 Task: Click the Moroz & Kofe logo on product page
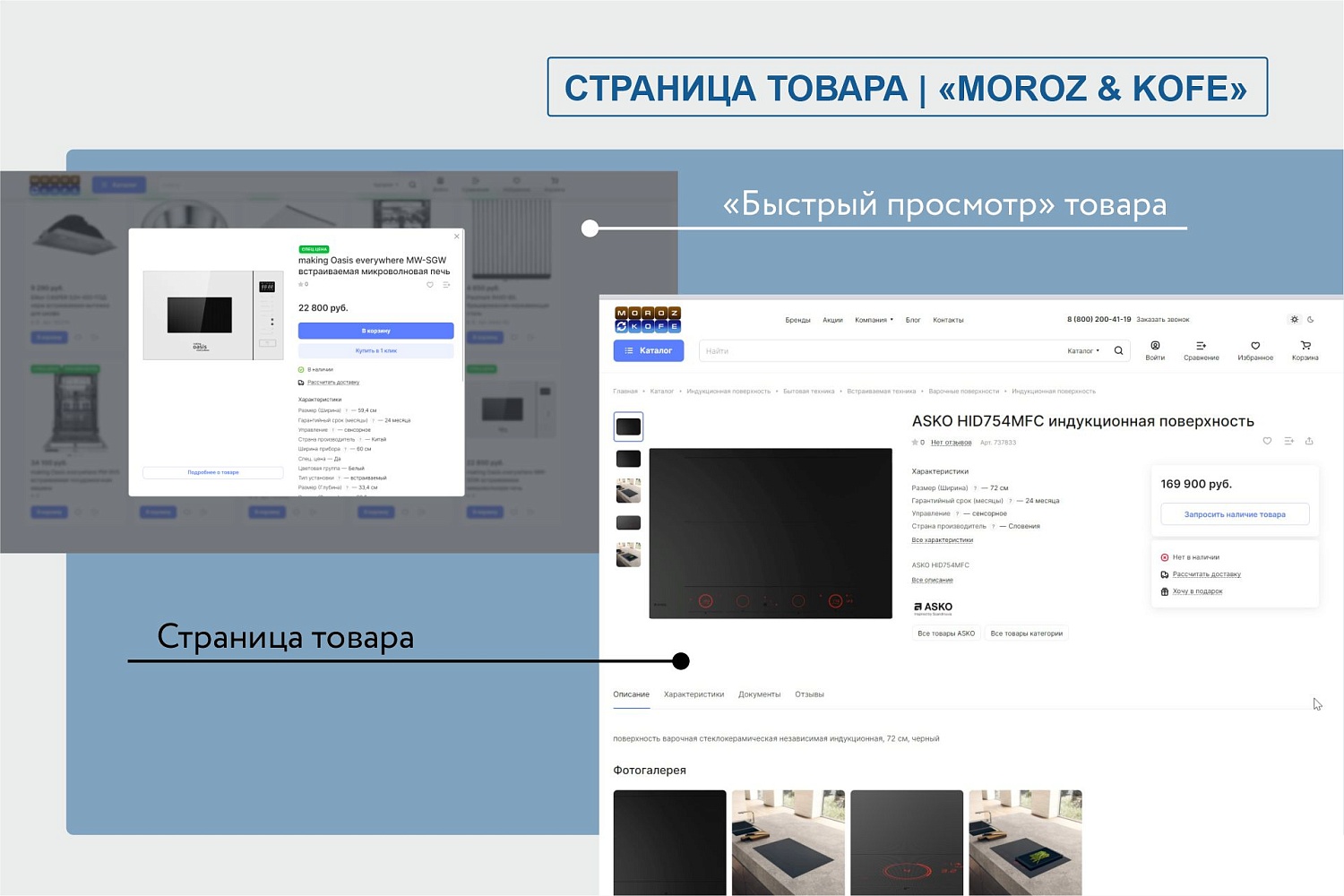coord(648,320)
